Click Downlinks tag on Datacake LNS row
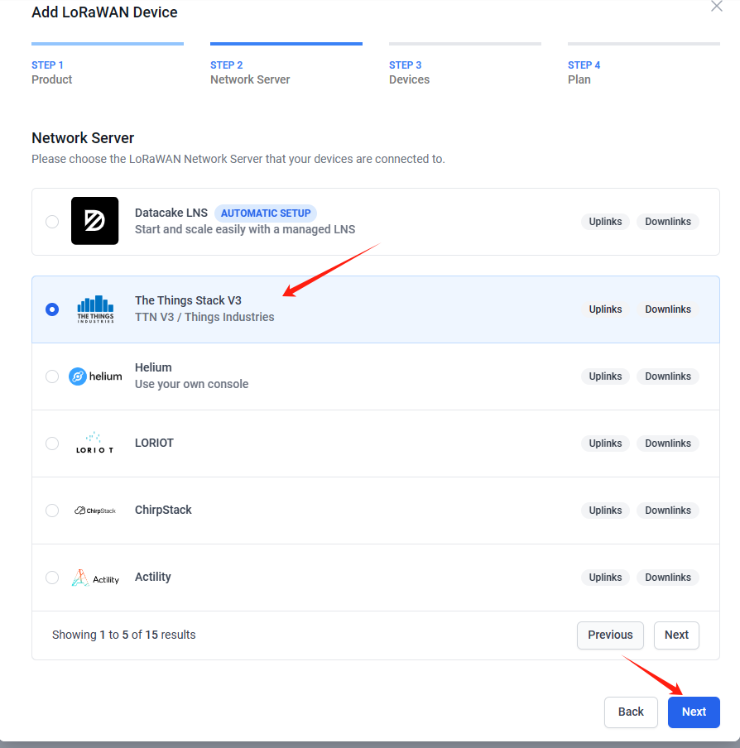740x748 pixels. click(x=667, y=221)
